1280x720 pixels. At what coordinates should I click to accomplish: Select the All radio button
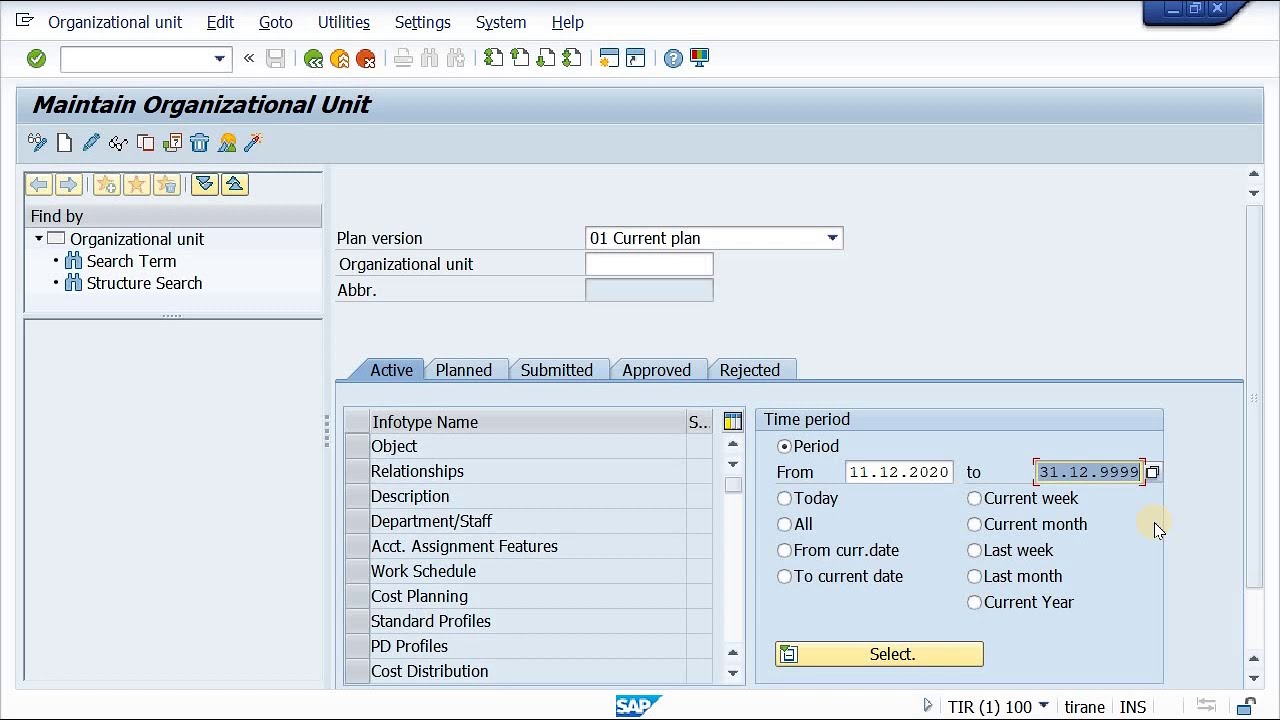[x=784, y=524]
